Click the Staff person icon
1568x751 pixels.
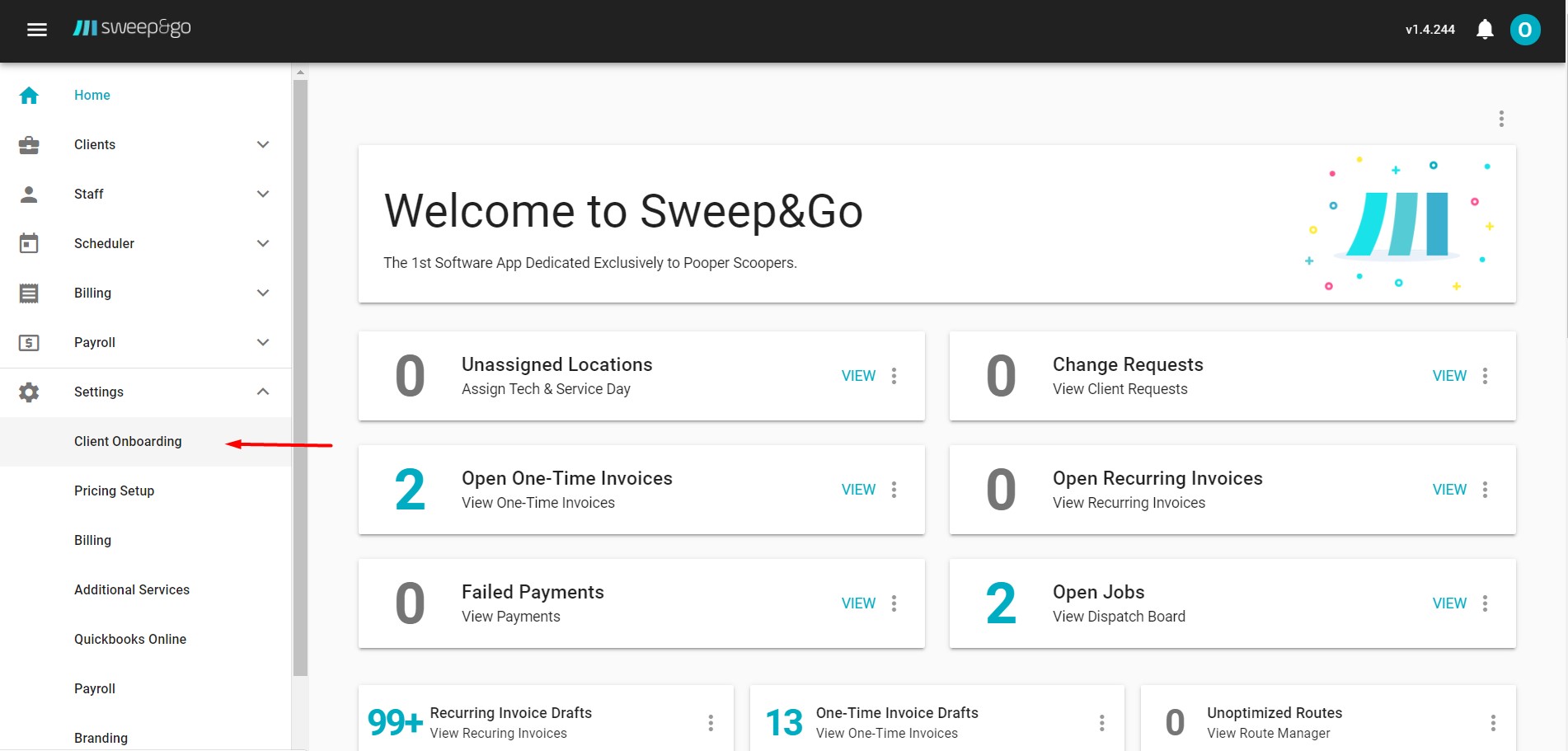pyautogui.click(x=29, y=195)
